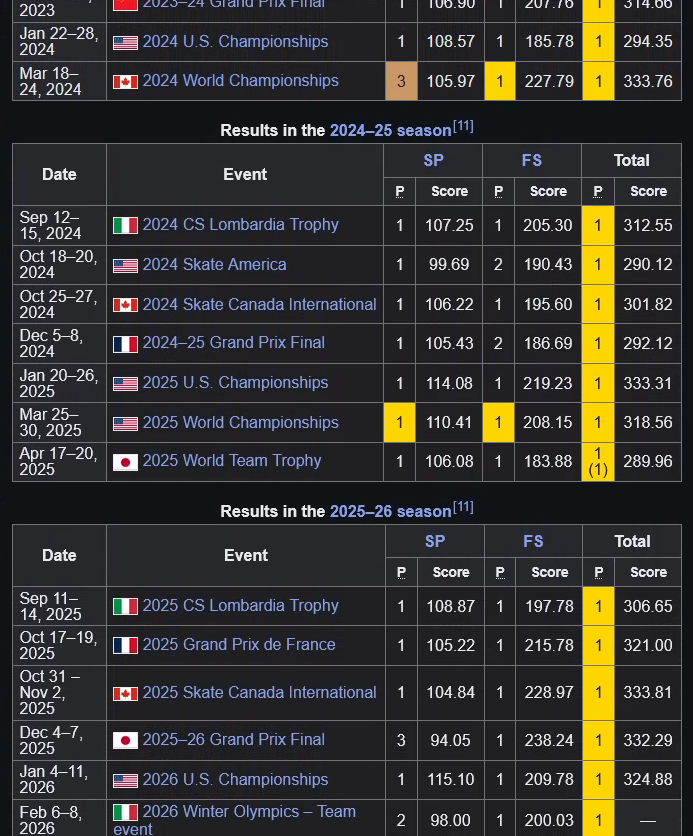The height and width of the screenshot is (836, 693).
Task: Click the FS header link in the 2024–25 table
Action: [532, 160]
